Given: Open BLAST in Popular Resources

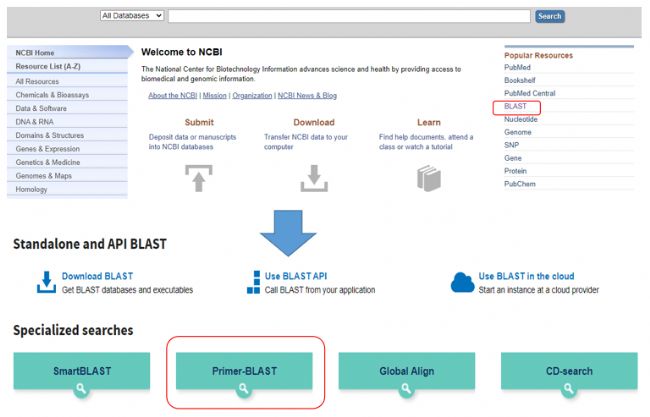Looking at the screenshot, I should click(515, 106).
